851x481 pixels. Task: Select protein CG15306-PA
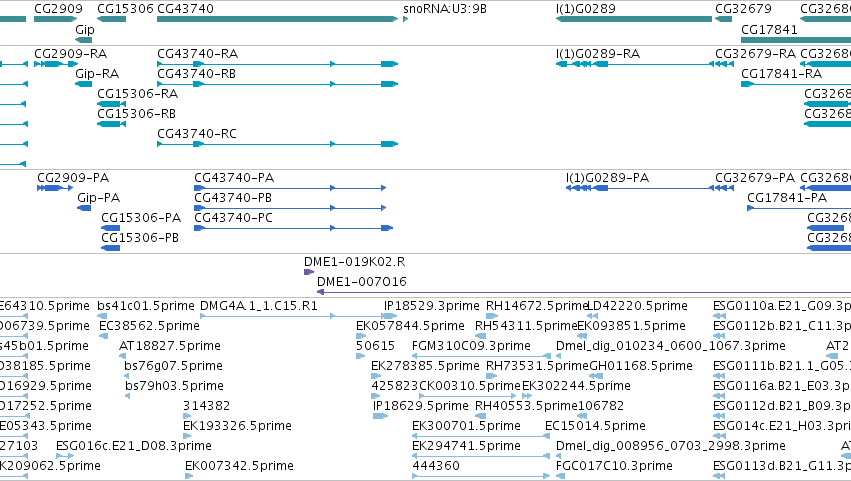click(111, 228)
